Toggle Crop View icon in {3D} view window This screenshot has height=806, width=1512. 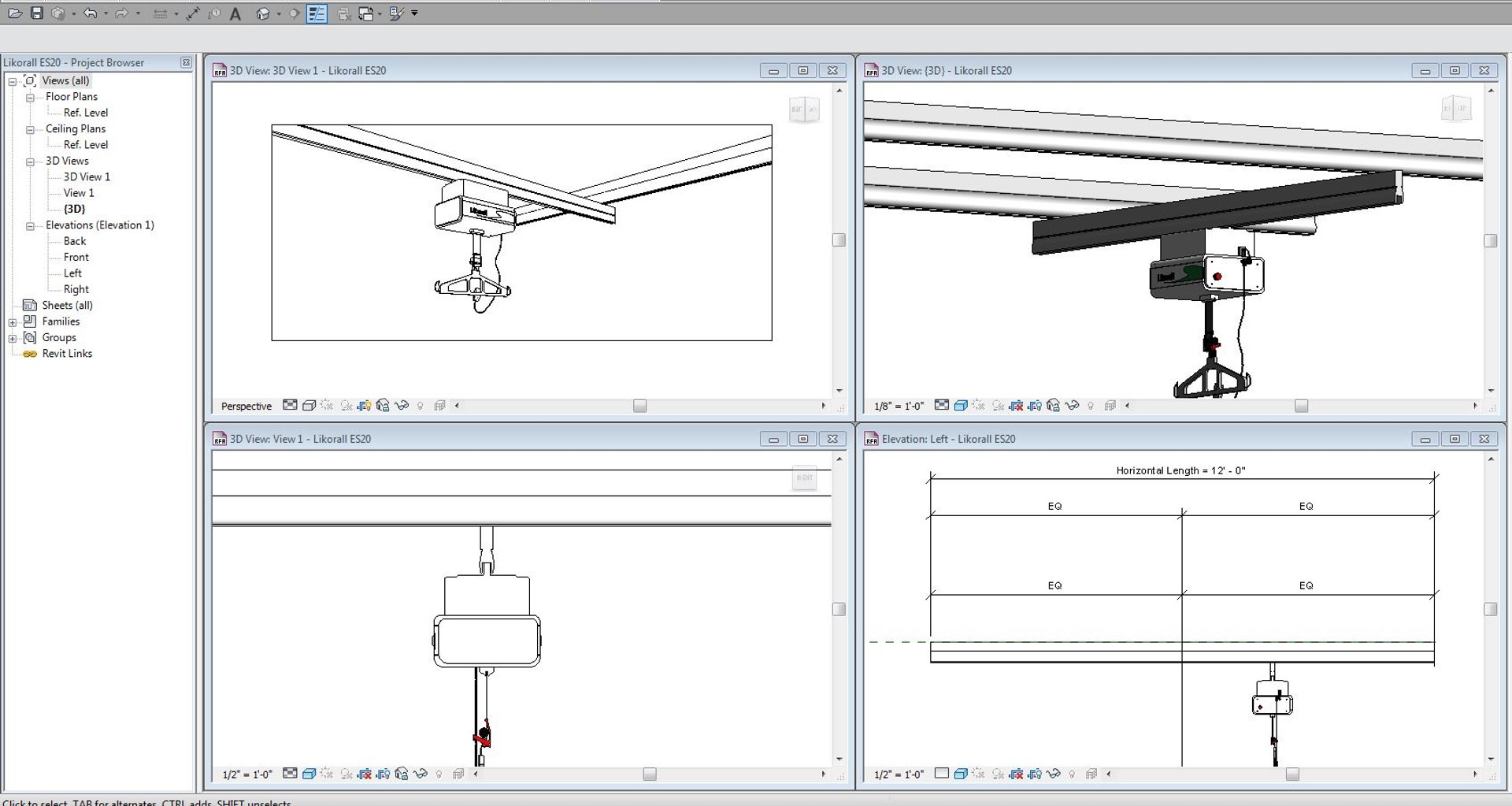tap(1016, 405)
